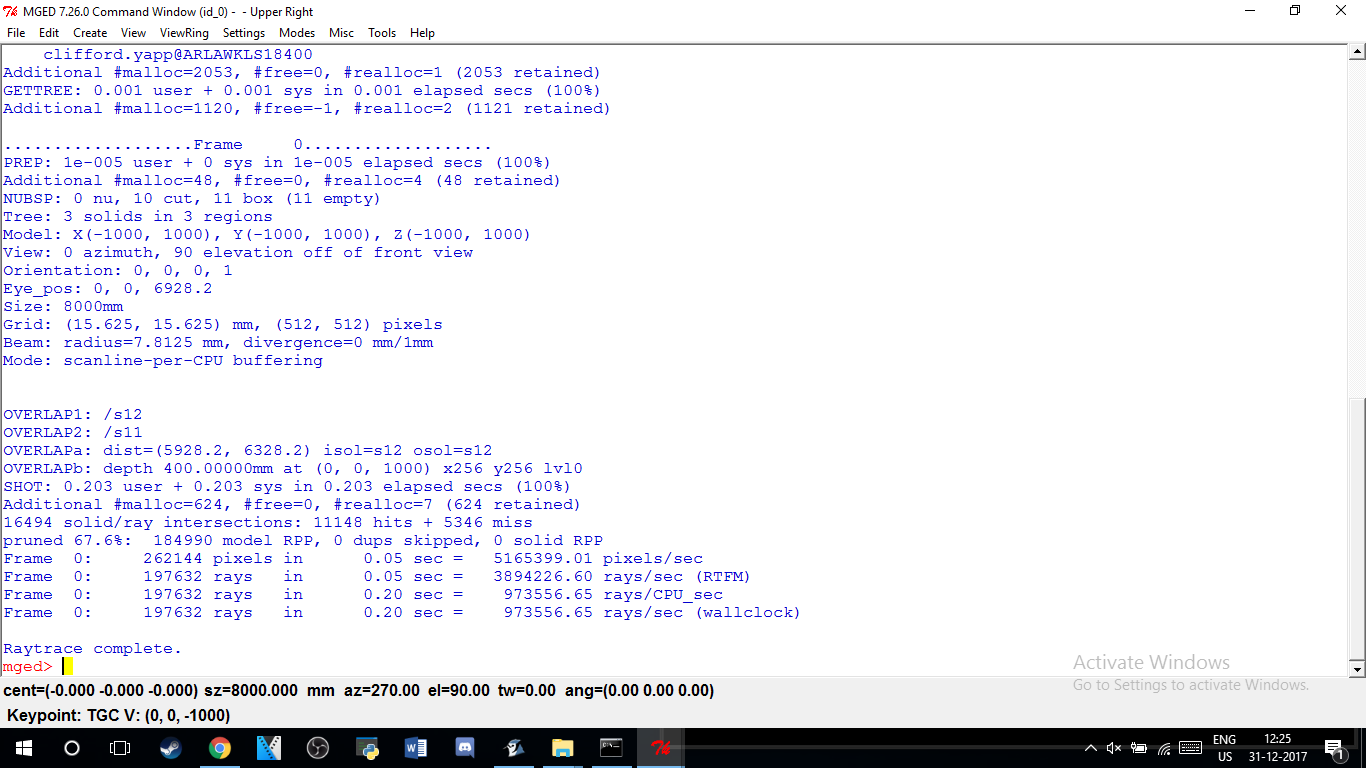Click the 'Keypoint: TGC V: (0, 0, -1000)' status
Screen dimensions: 1366x768
pyautogui.click(x=119, y=715)
